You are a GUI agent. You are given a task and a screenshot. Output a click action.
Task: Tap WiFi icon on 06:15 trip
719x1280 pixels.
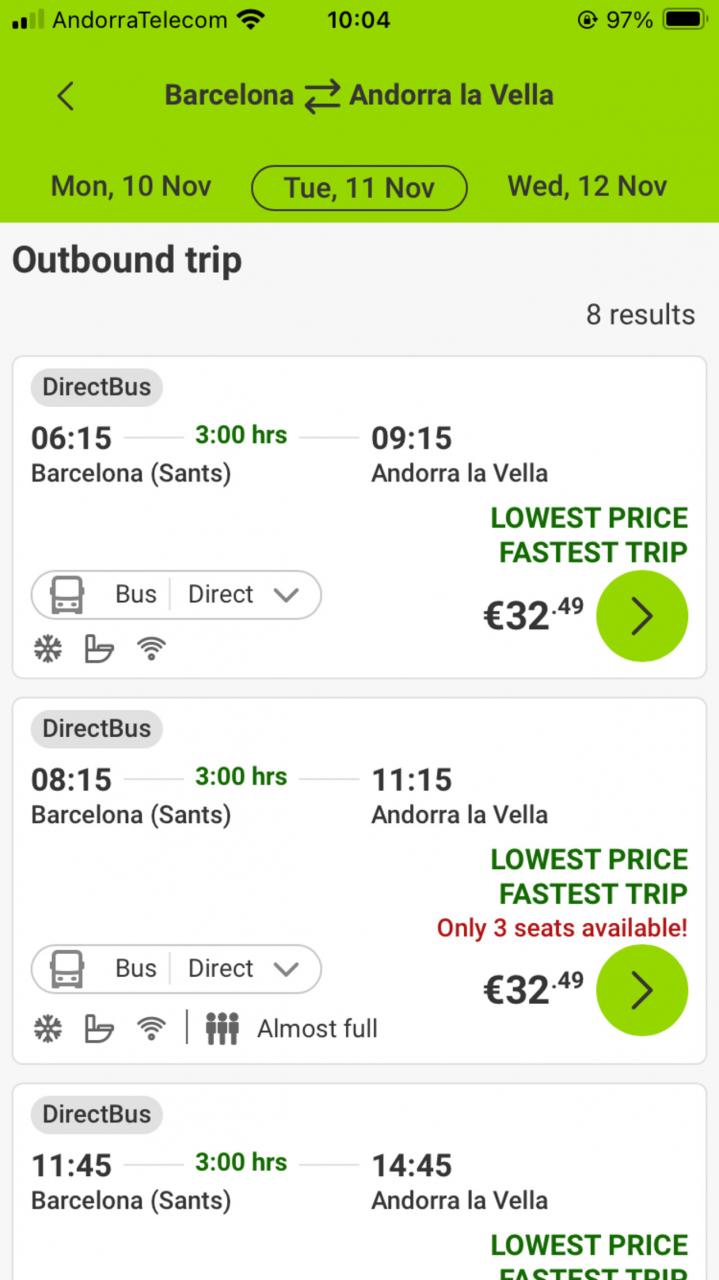[x=151, y=650]
